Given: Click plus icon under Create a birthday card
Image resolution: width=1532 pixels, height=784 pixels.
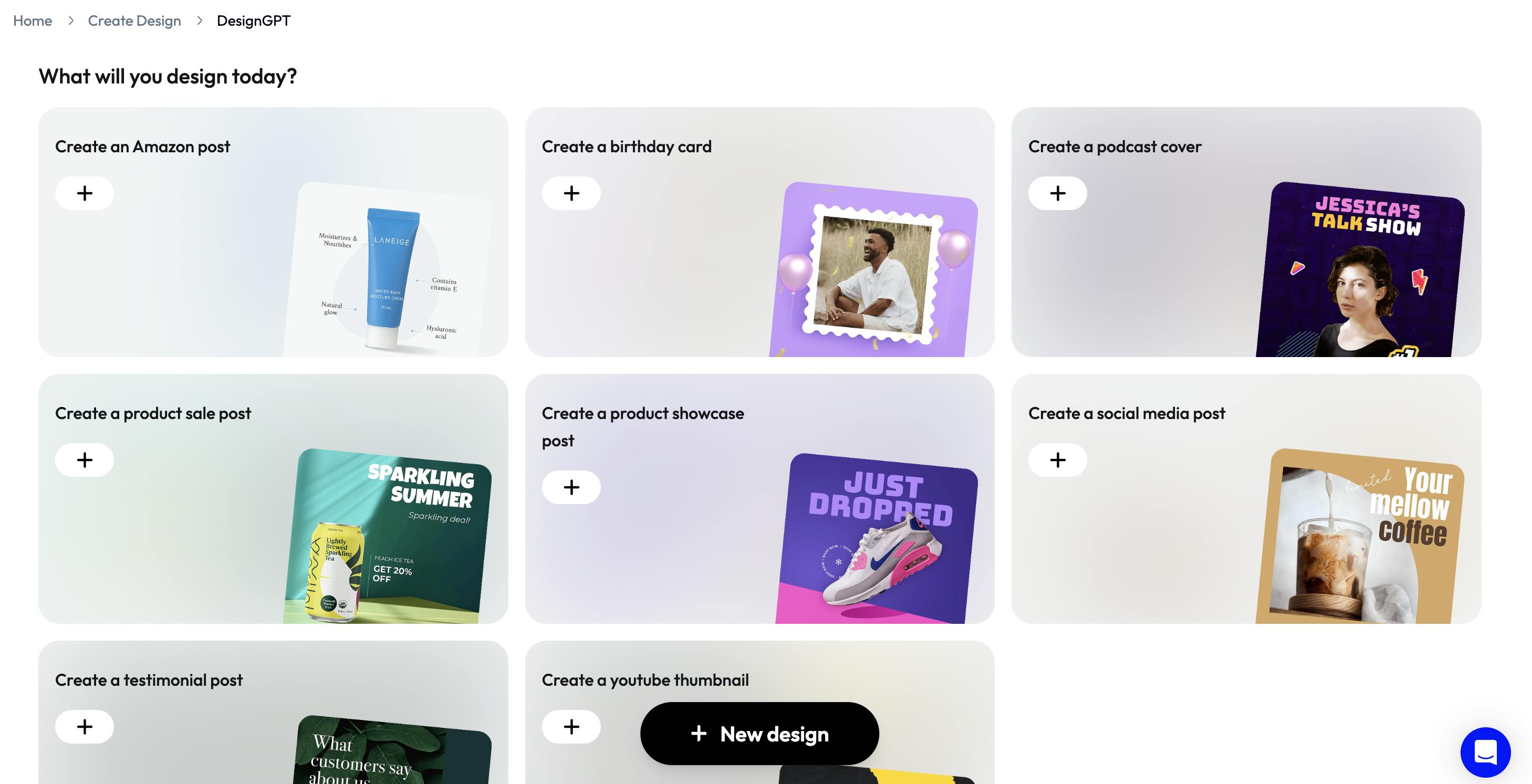Looking at the screenshot, I should (x=571, y=193).
